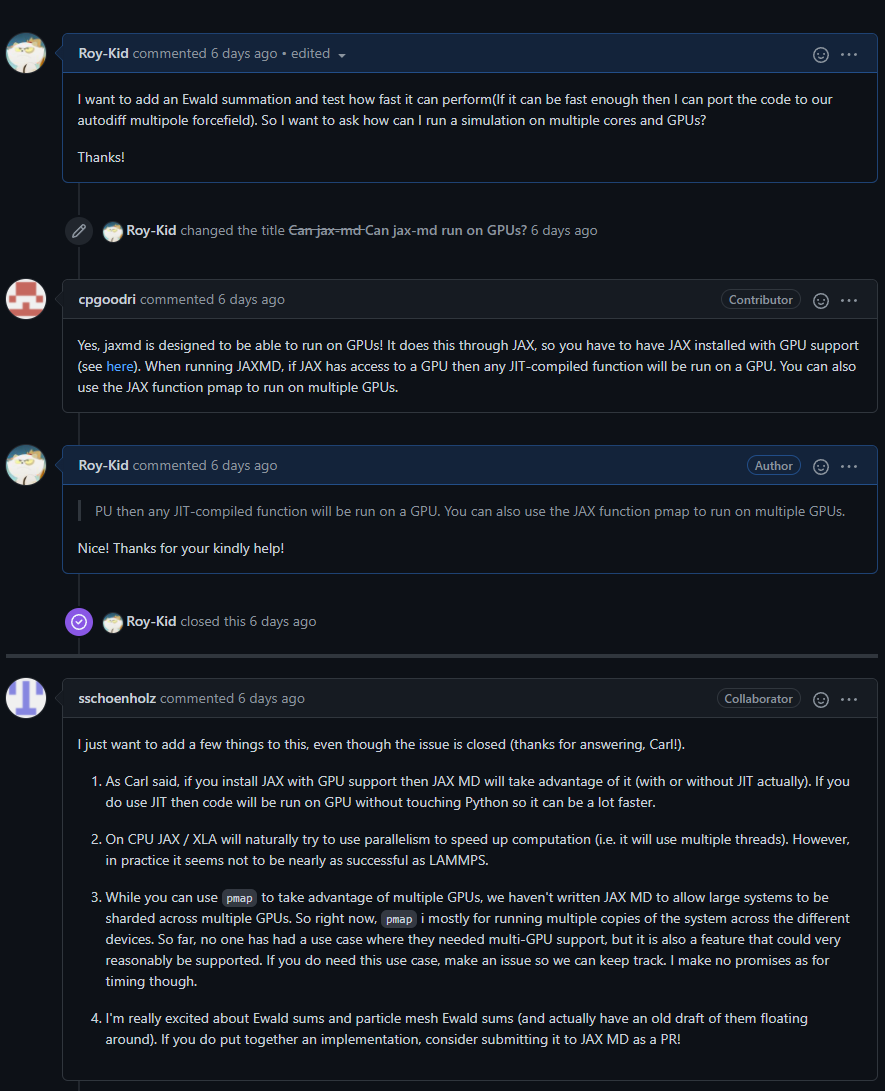Screen dimensions: 885x1091
Task: Open options menu on Roy-Kid's first comment
Action: 849,54
